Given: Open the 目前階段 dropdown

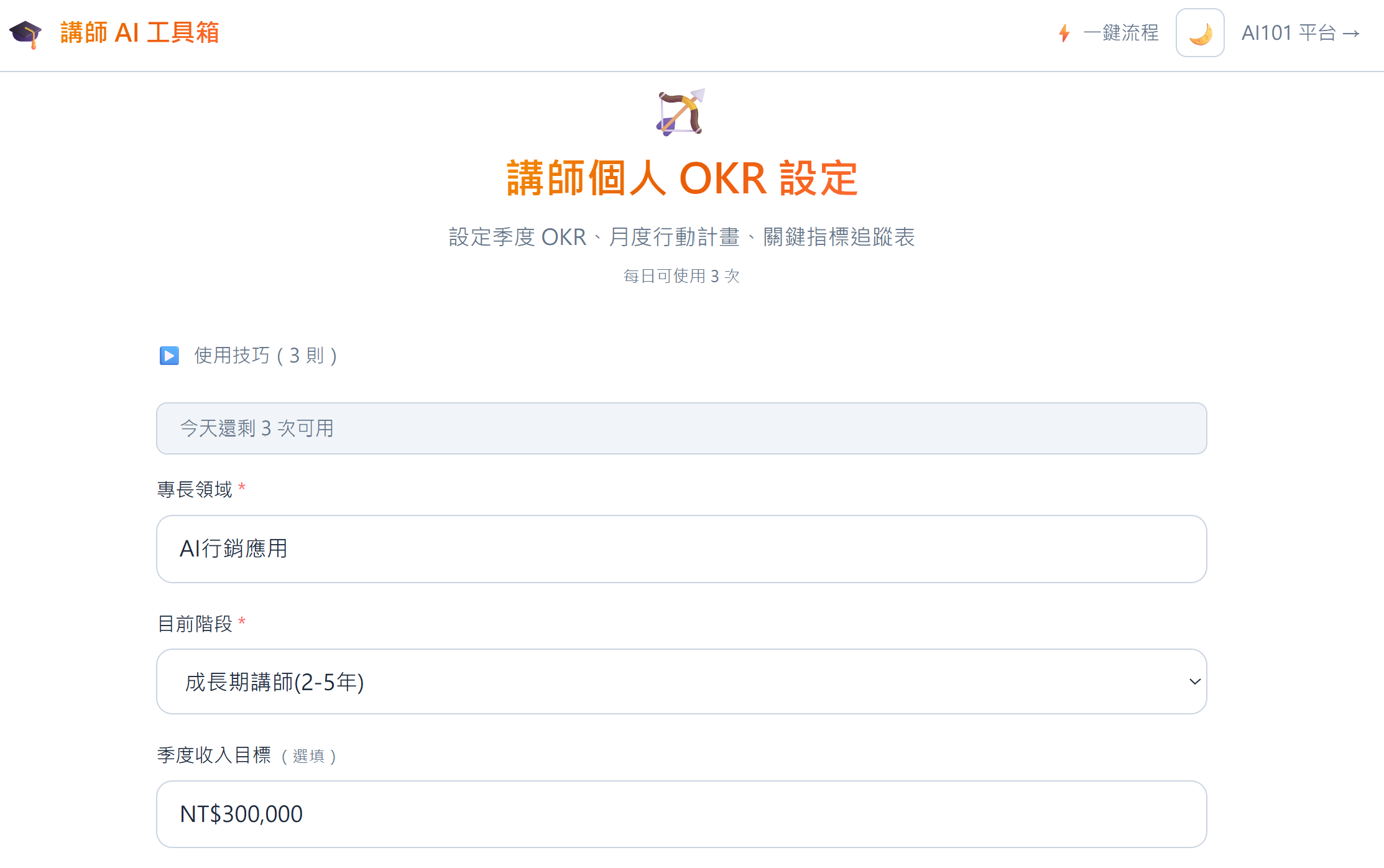Looking at the screenshot, I should pyautogui.click(x=681, y=681).
